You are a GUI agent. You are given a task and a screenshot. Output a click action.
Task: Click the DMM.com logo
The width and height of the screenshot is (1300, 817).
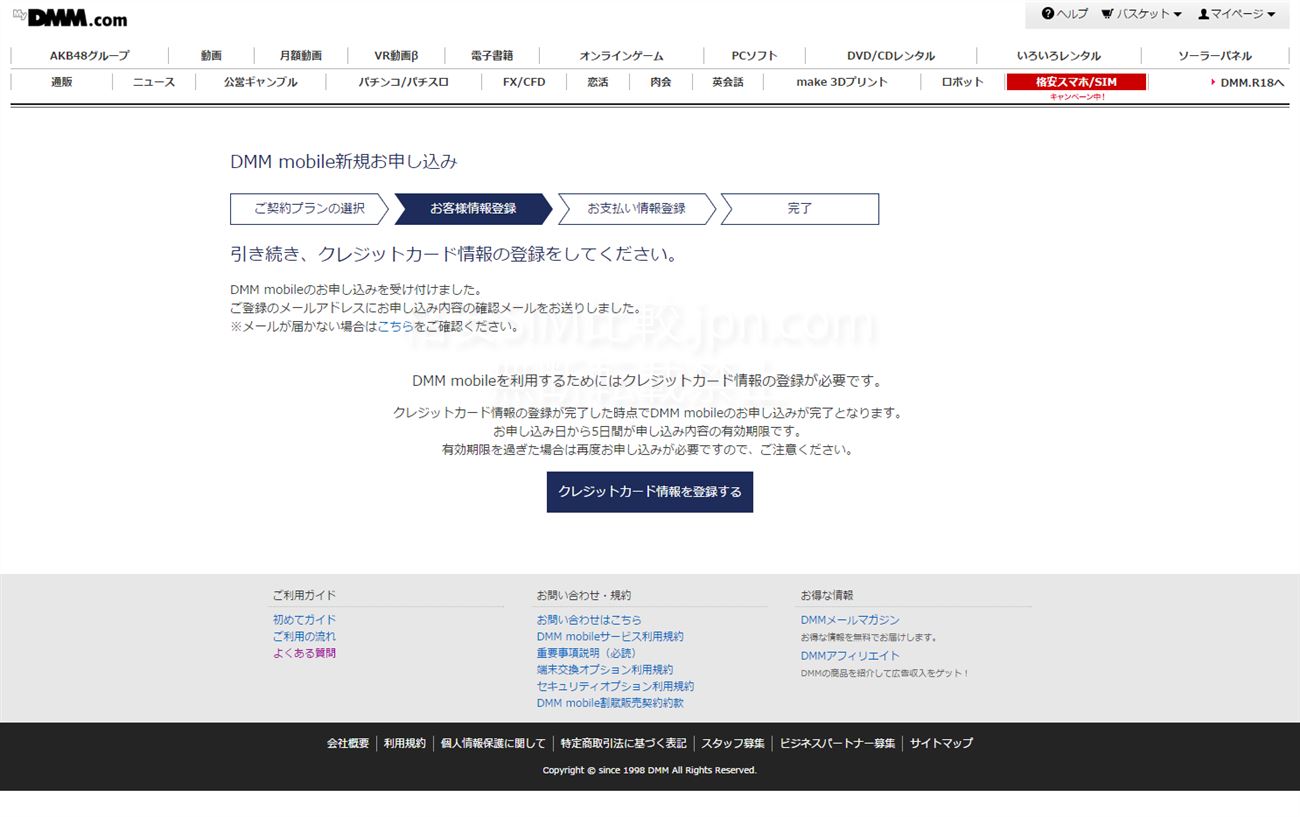pos(70,18)
